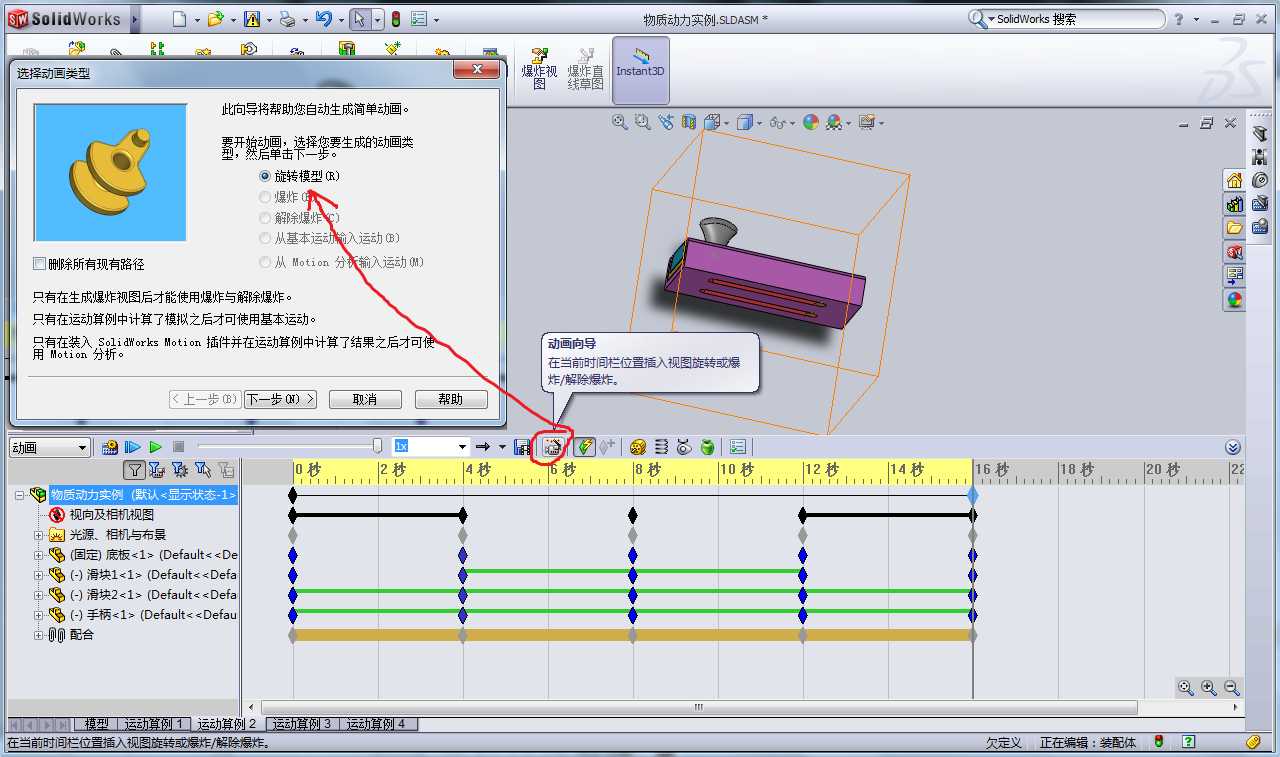This screenshot has height=757, width=1280.
Task: Add a spring to the motion study
Action: point(661,447)
